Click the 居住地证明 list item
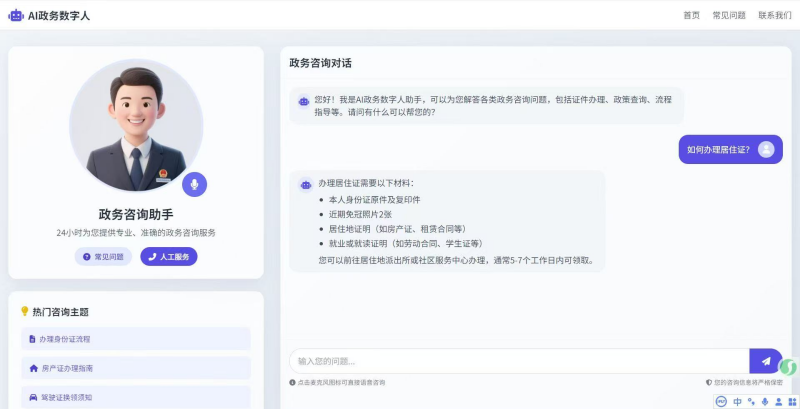The image size is (800, 409). point(398,228)
